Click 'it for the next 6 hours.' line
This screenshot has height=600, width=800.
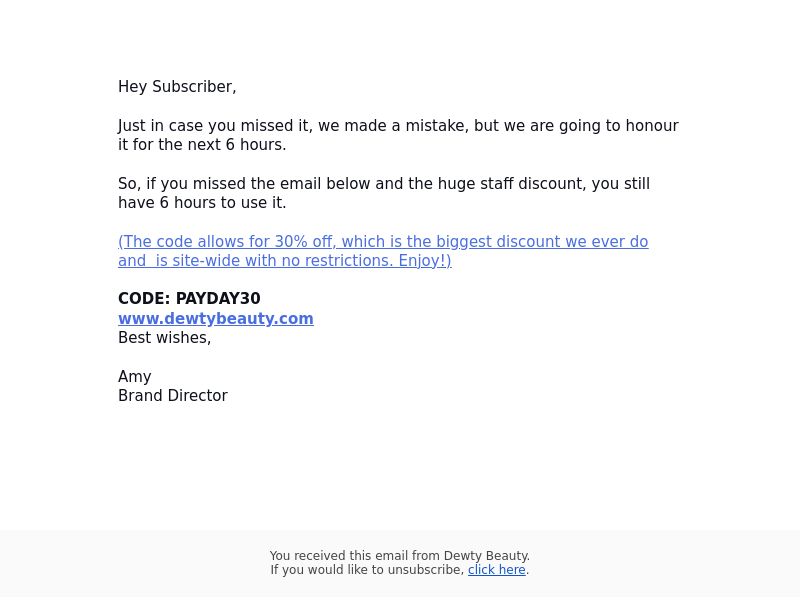click(202, 145)
